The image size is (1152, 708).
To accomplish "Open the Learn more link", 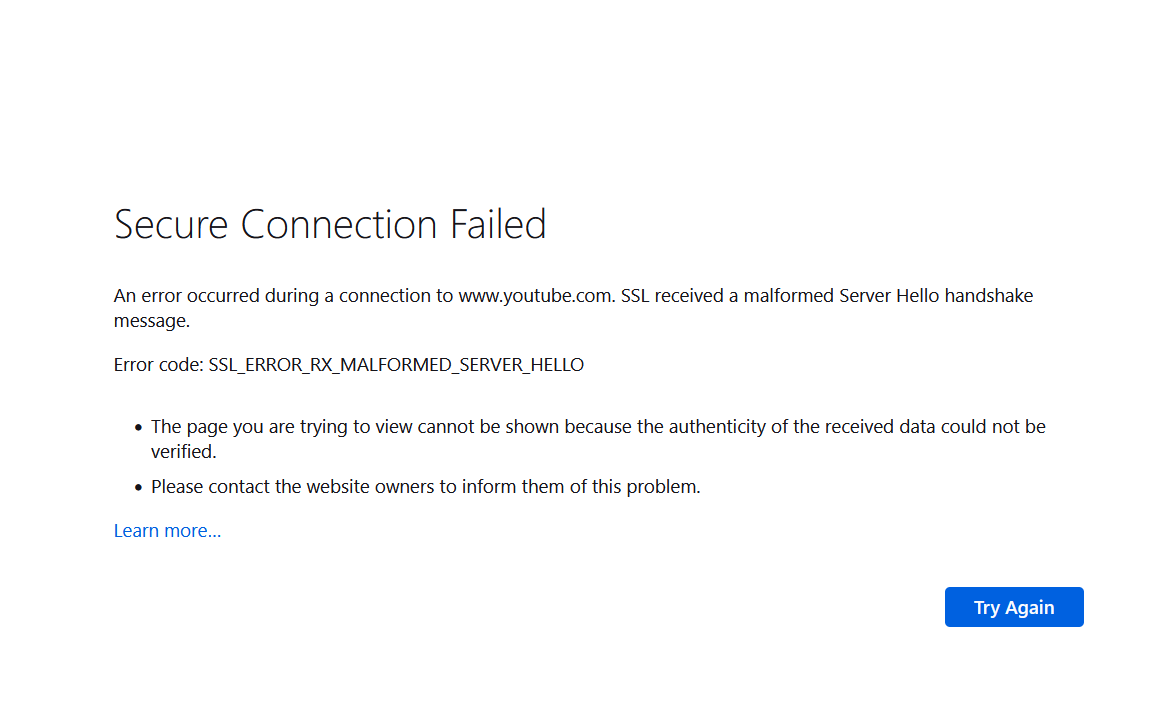I will click(x=167, y=531).
